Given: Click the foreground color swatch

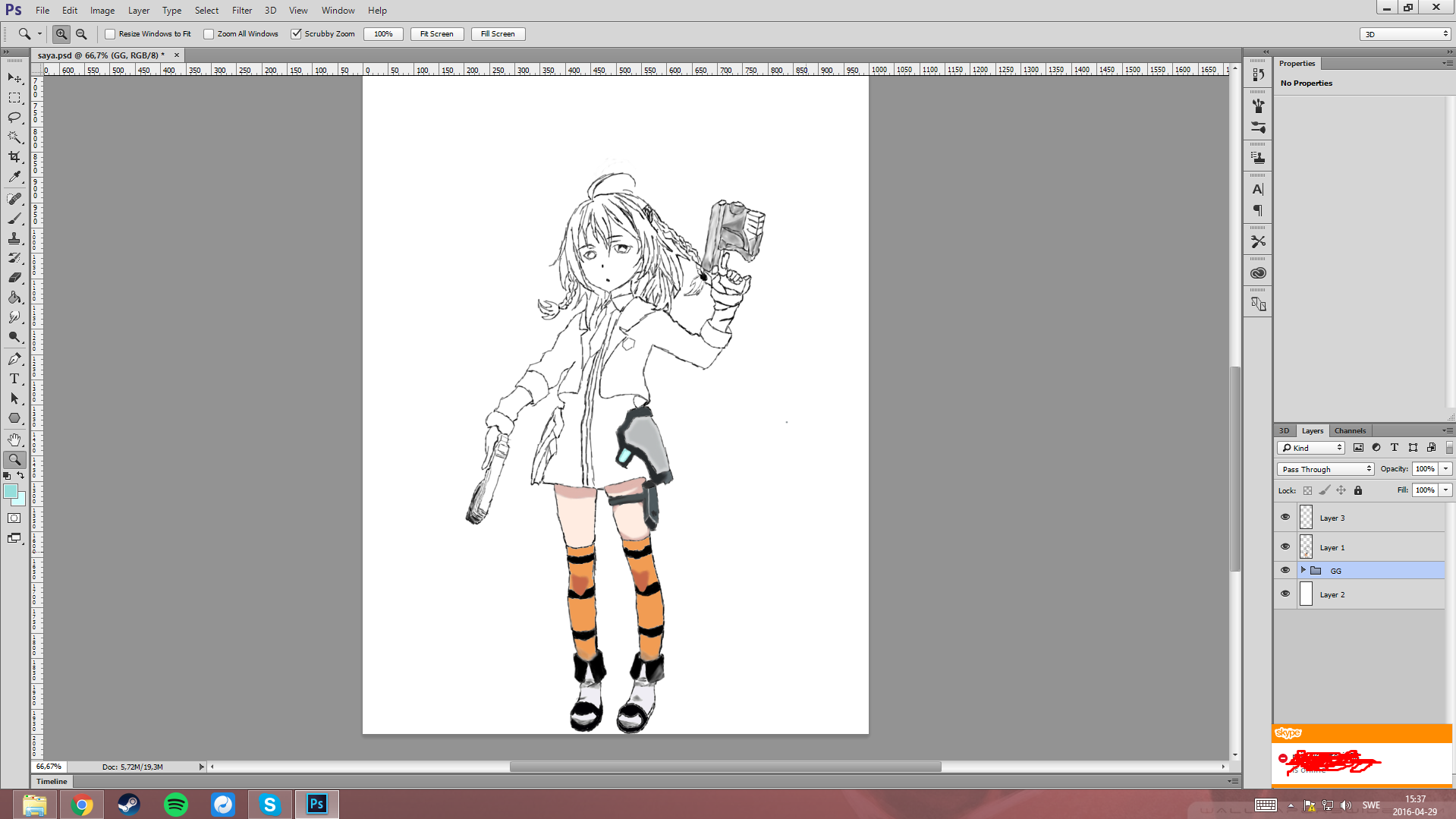Looking at the screenshot, I should point(11,492).
